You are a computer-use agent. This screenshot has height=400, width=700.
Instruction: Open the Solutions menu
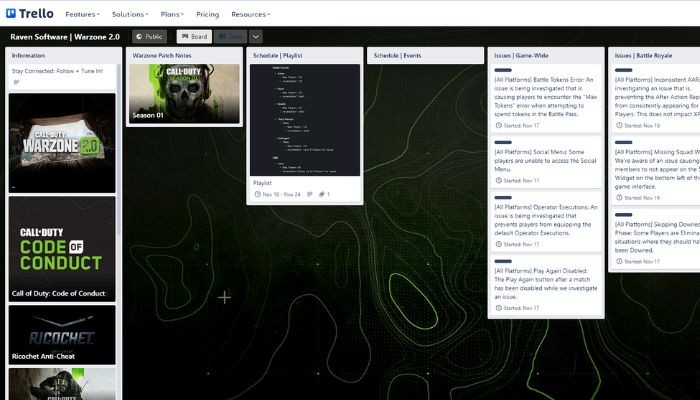[x=130, y=14]
